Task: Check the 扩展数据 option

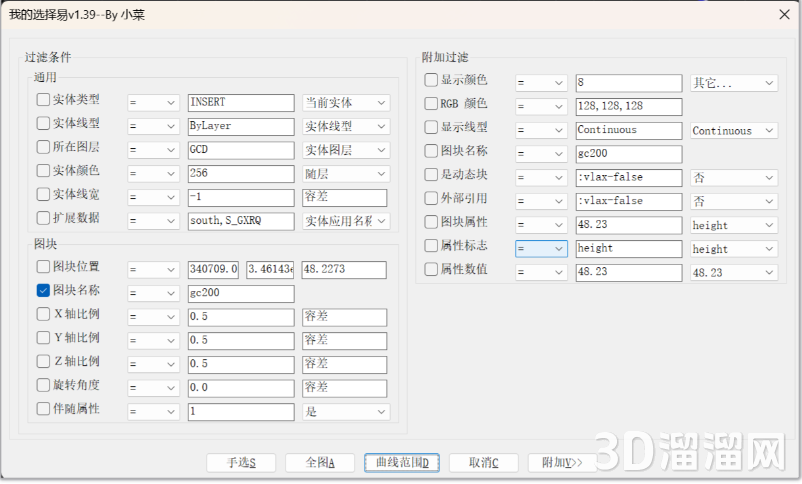Action: point(43,218)
